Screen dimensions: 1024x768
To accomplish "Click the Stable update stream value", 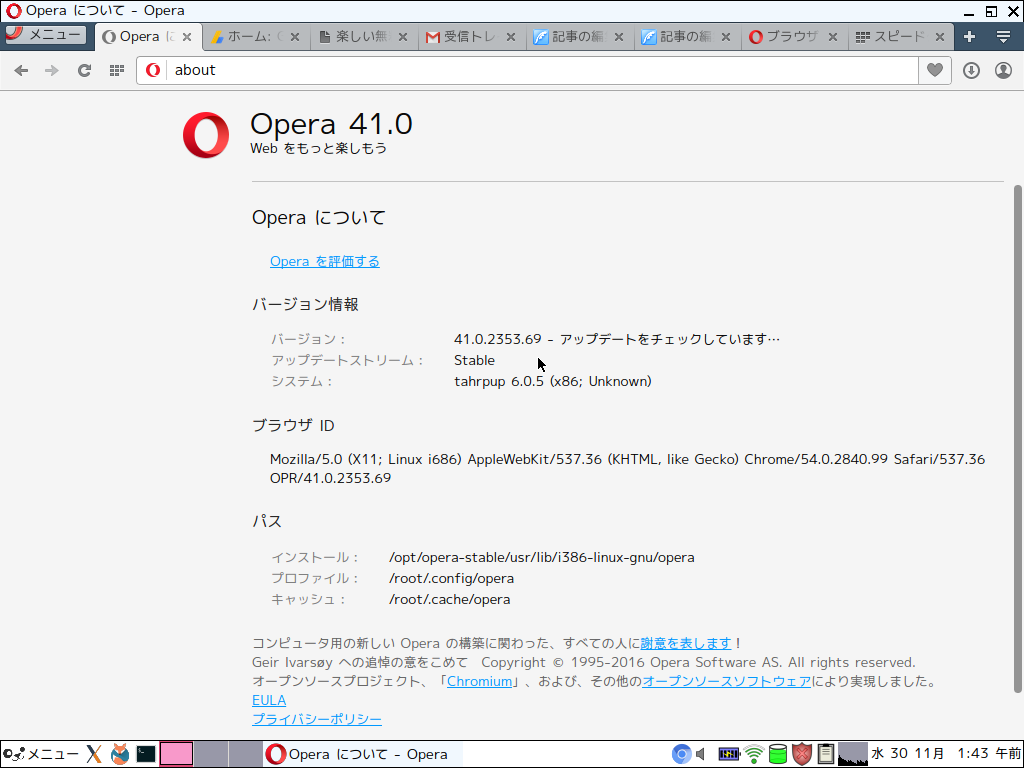I will tap(474, 360).
